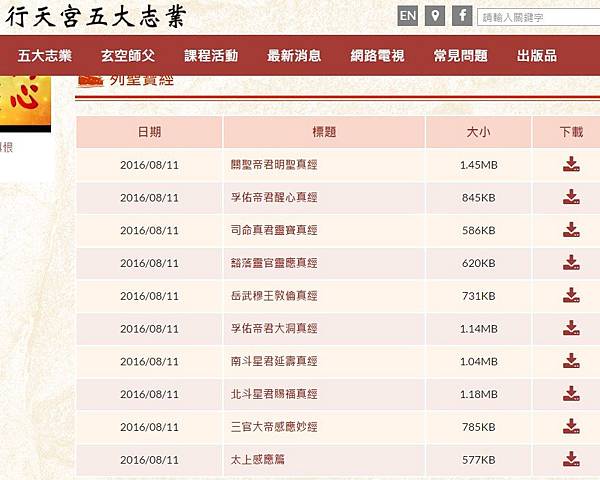Click size value 1.18MB
600x480 pixels.
pos(478,394)
